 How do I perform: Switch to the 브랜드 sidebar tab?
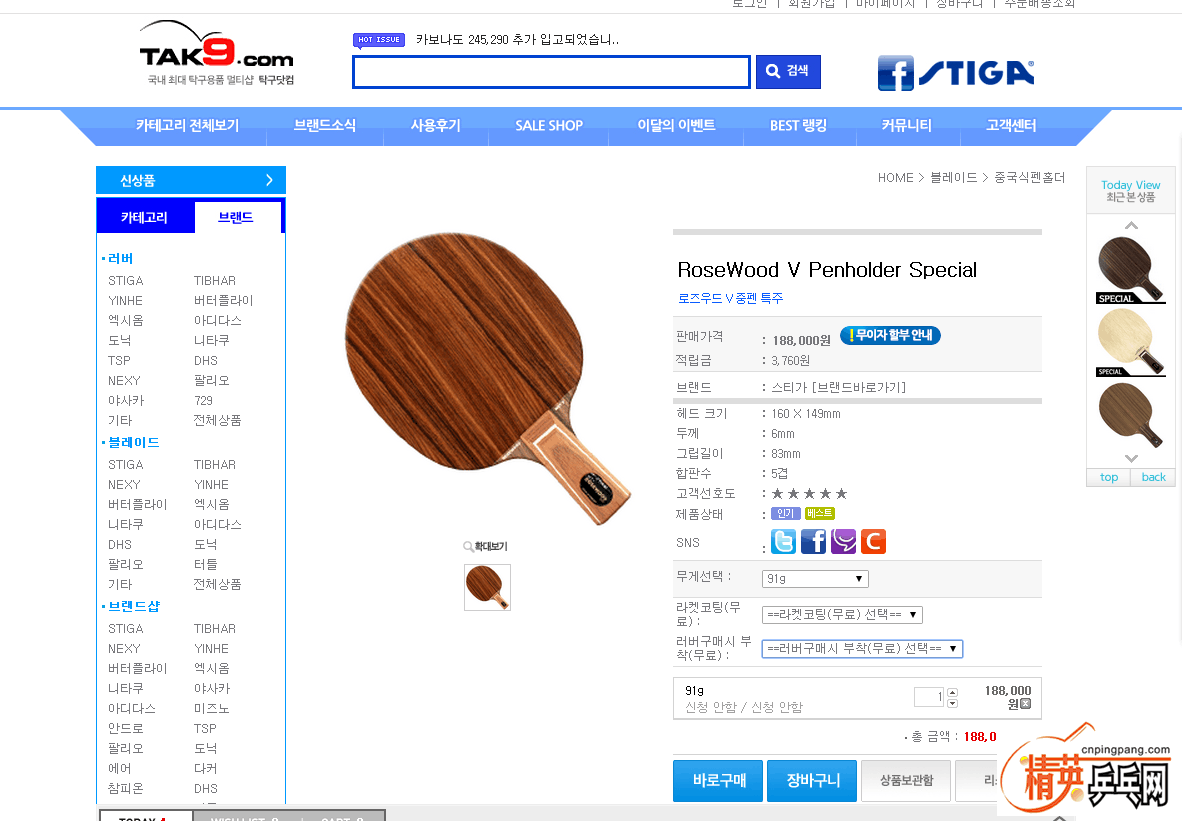point(237,217)
